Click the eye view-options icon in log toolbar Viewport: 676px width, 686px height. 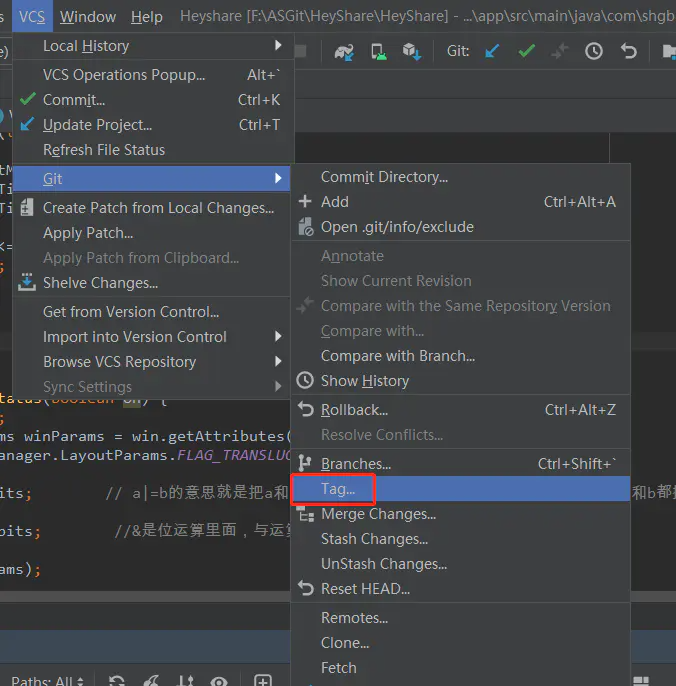click(219, 681)
